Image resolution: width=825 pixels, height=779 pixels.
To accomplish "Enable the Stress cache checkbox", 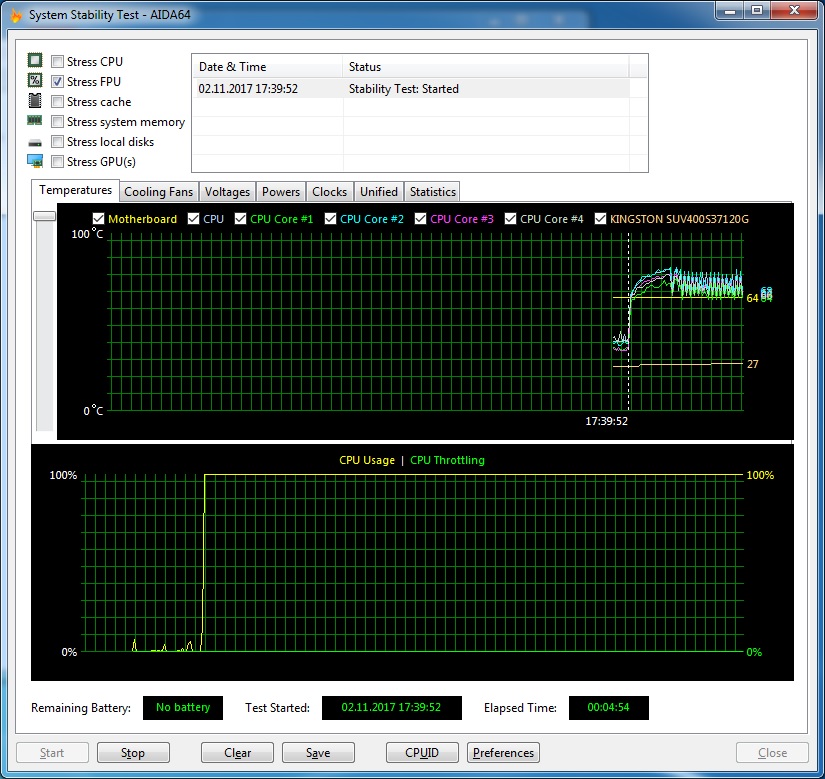I will [x=57, y=102].
